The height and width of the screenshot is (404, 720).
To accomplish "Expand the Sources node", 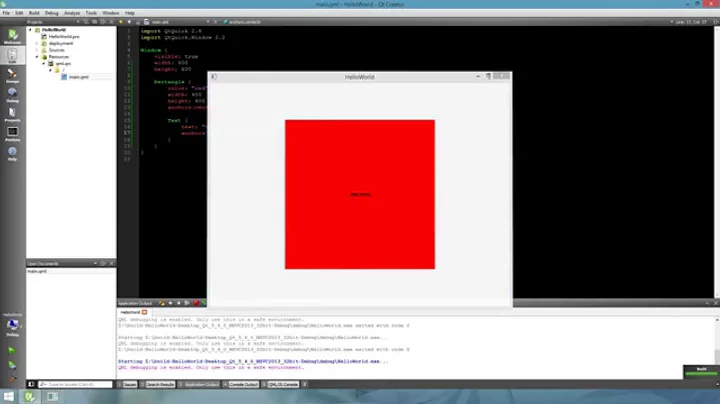I will pos(37,50).
